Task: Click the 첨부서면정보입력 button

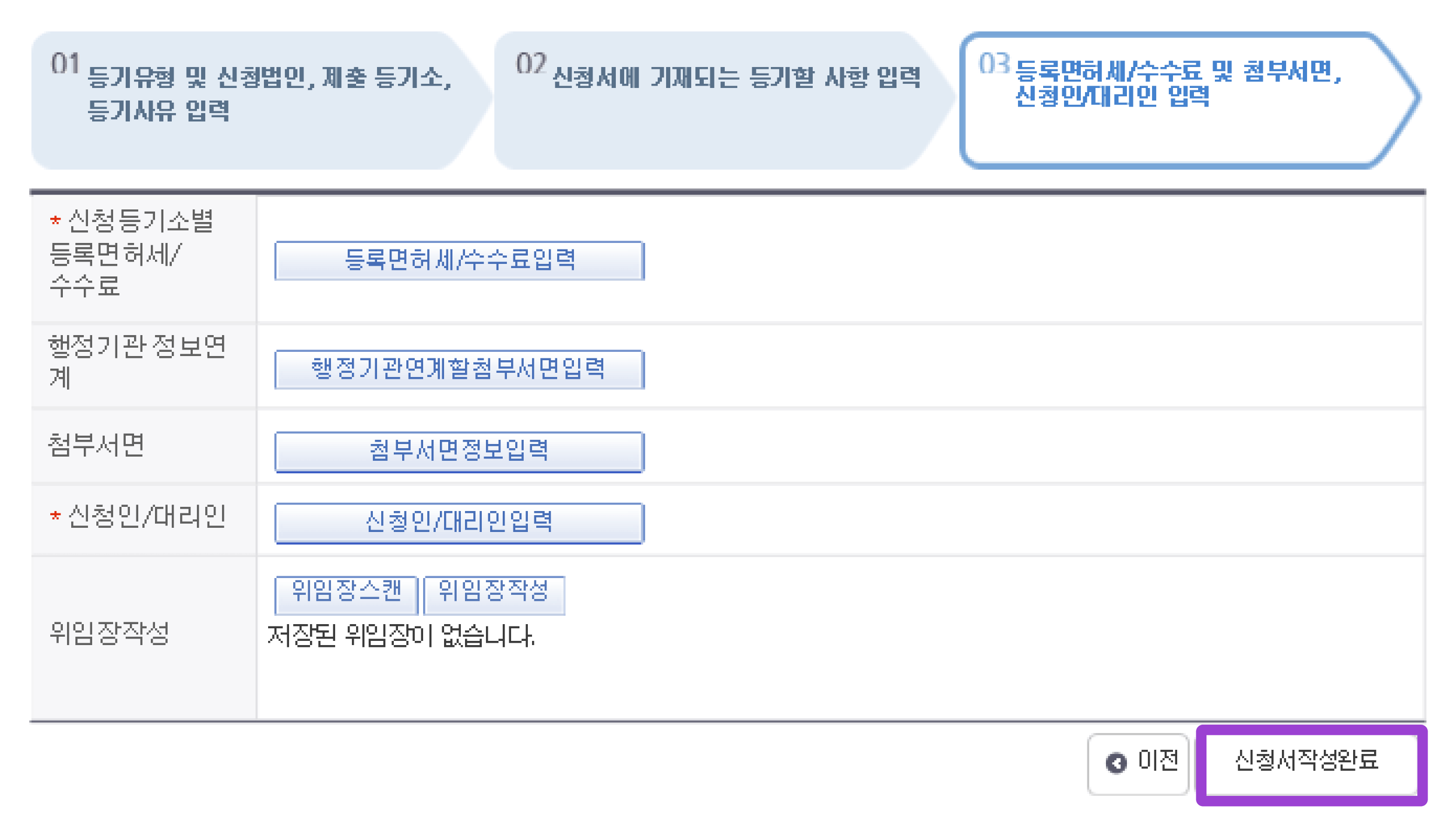Action: coord(459,451)
